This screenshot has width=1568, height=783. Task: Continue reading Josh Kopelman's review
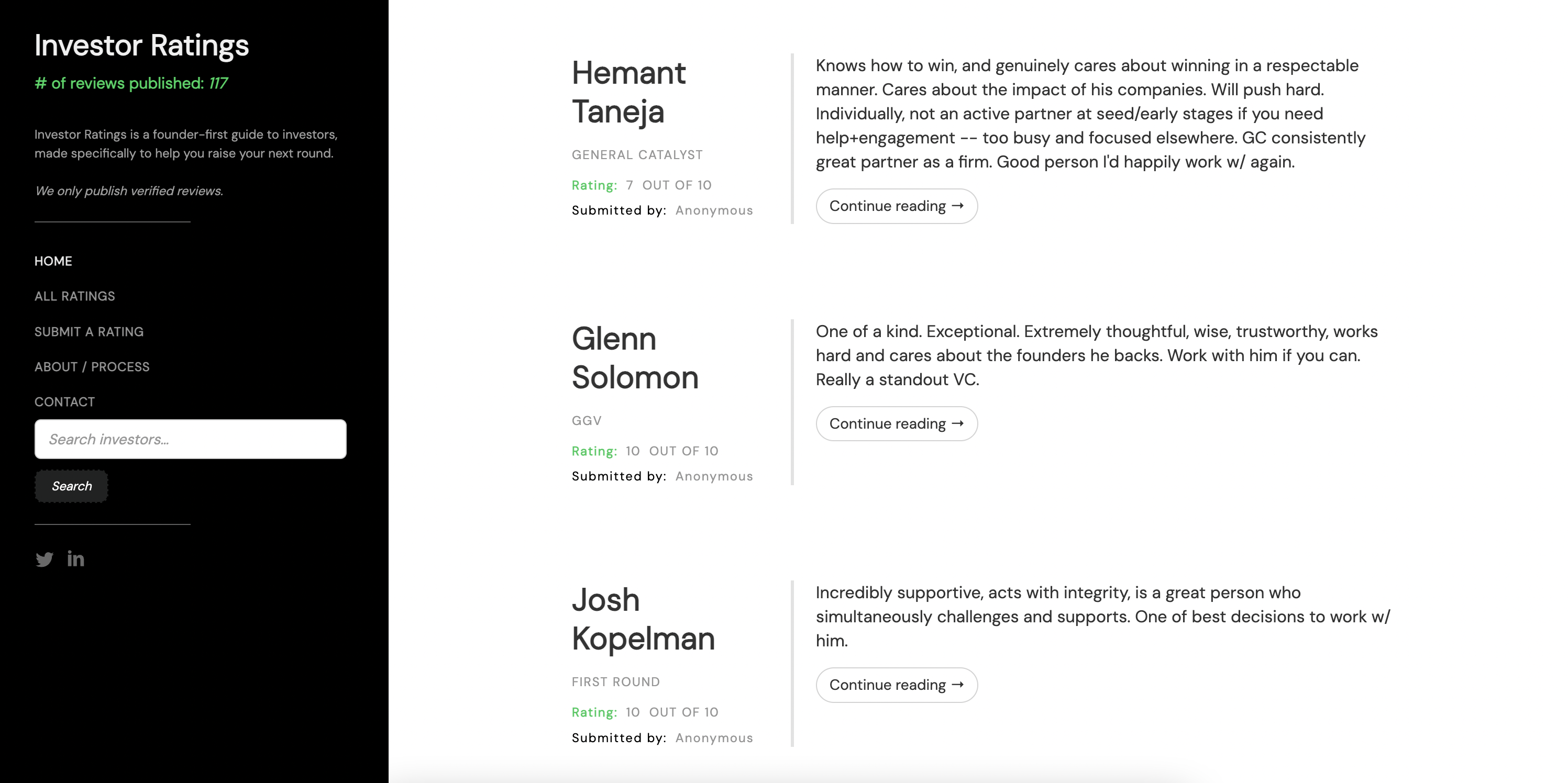(x=897, y=685)
